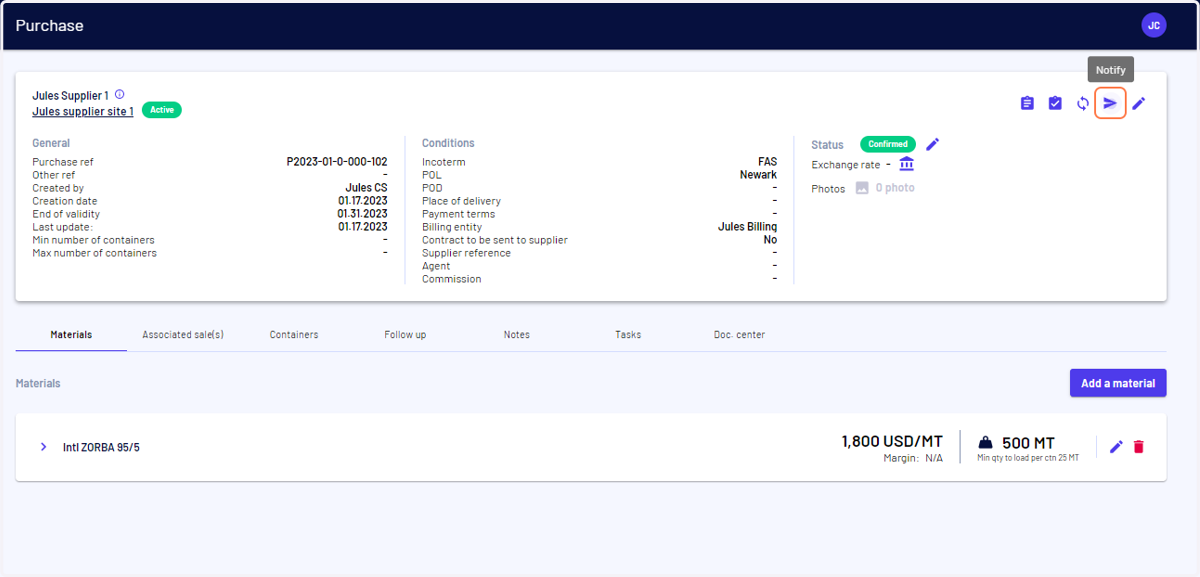Viewport: 1200px width, 577px height.
Task: Click the Conditions section heading
Action: (x=448, y=143)
